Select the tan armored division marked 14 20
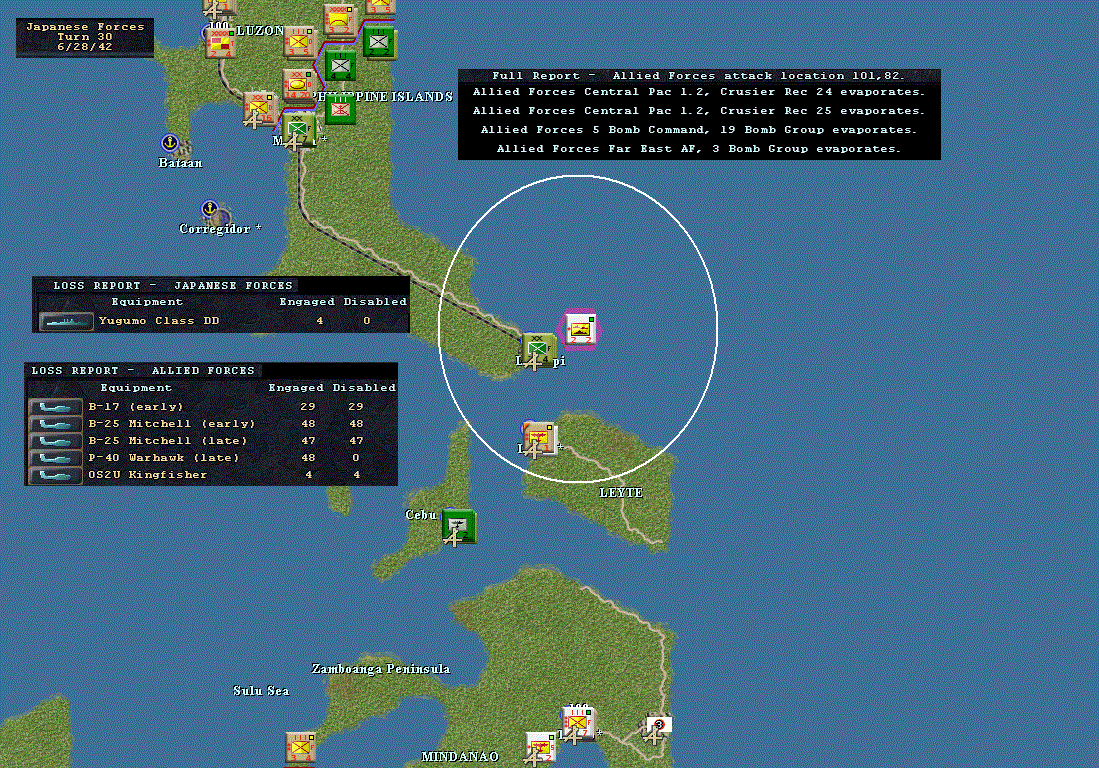The height and width of the screenshot is (768, 1099). tap(298, 85)
